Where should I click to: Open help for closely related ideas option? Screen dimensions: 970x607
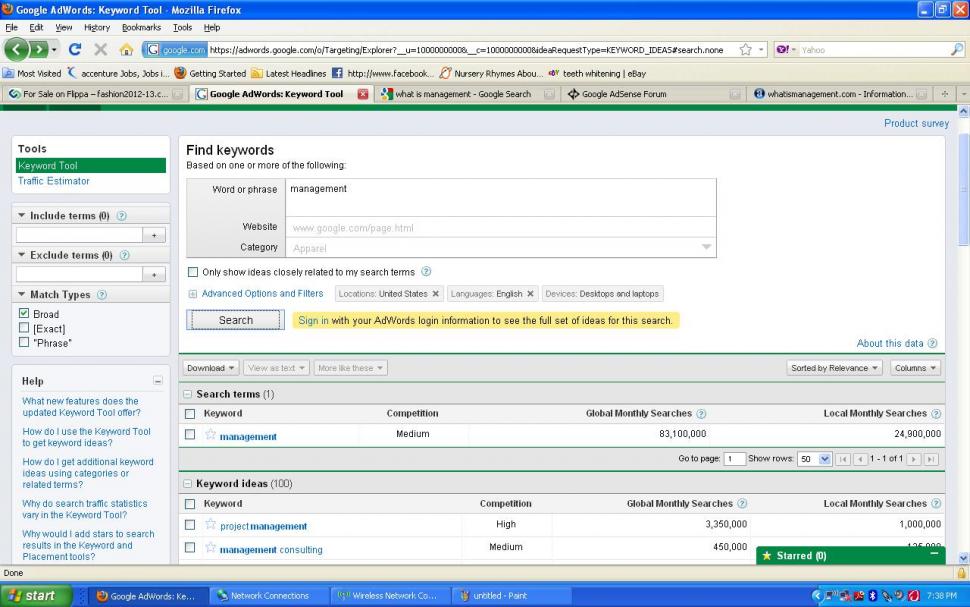(426, 272)
